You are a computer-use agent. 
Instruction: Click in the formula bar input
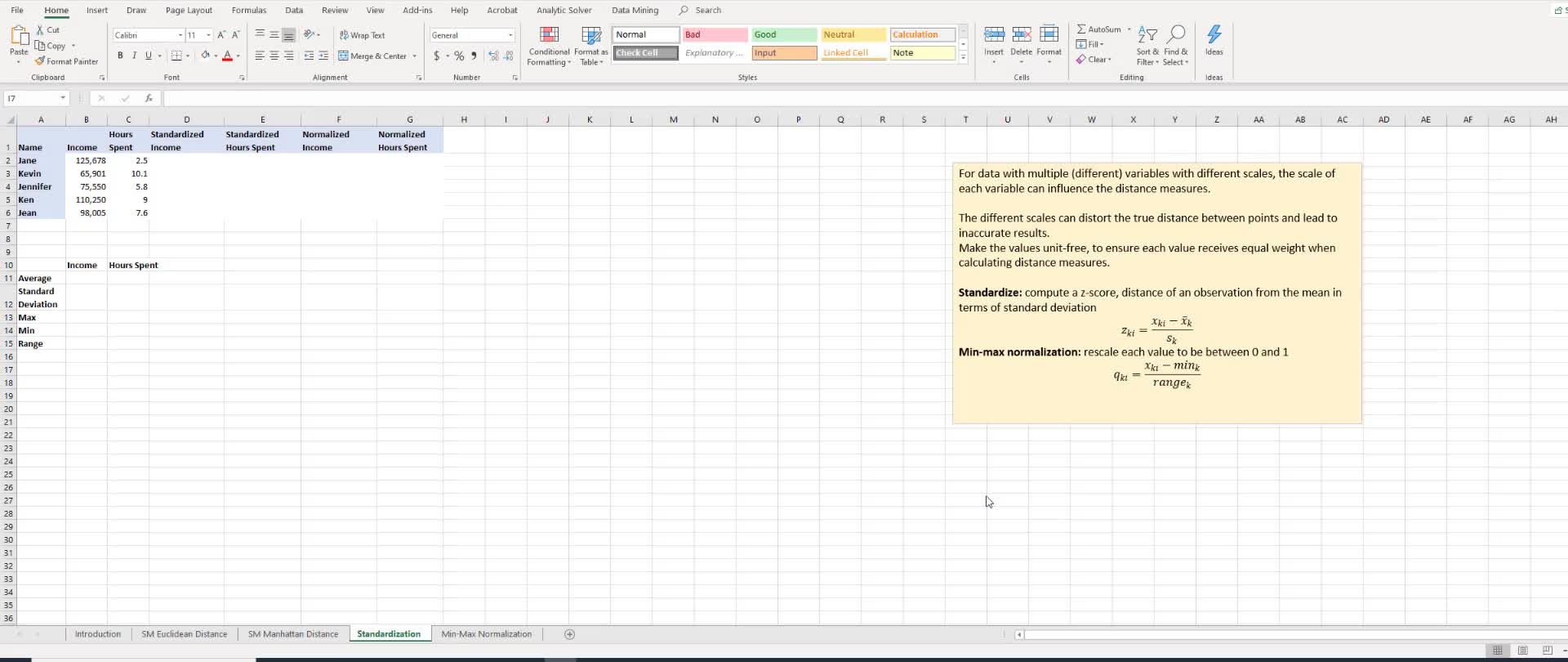pos(857,98)
